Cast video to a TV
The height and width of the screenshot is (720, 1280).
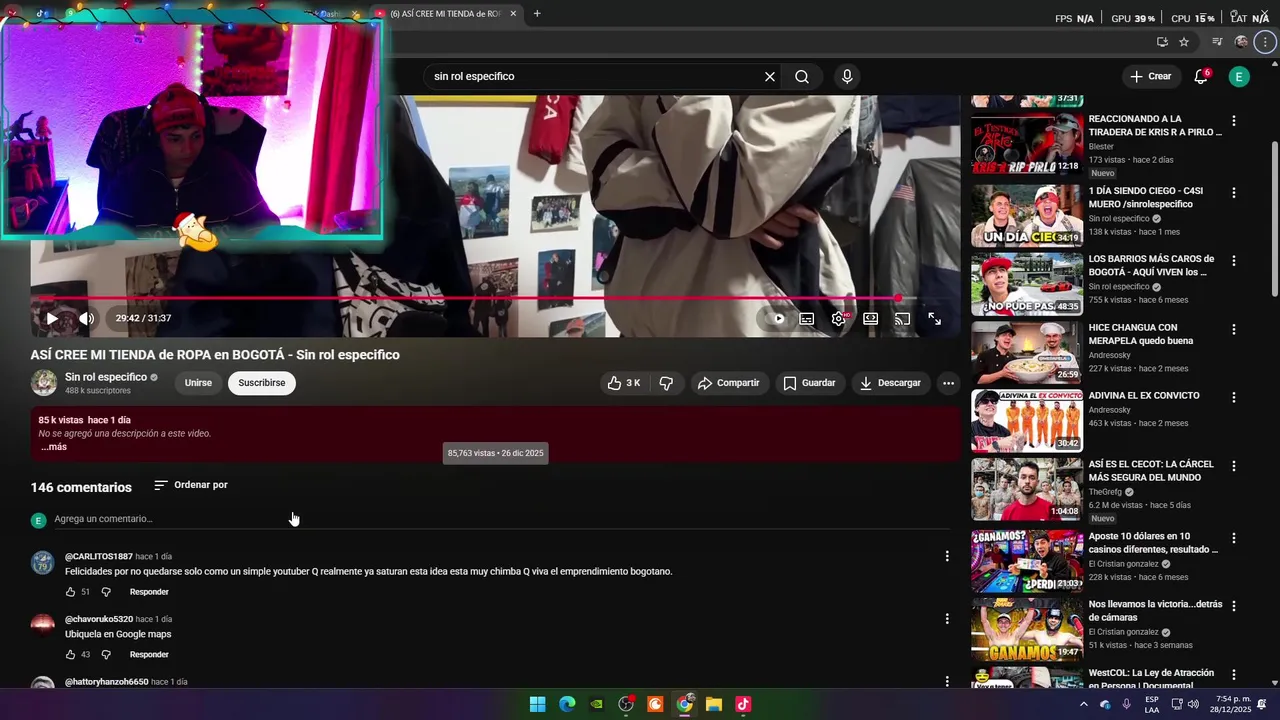(x=902, y=319)
